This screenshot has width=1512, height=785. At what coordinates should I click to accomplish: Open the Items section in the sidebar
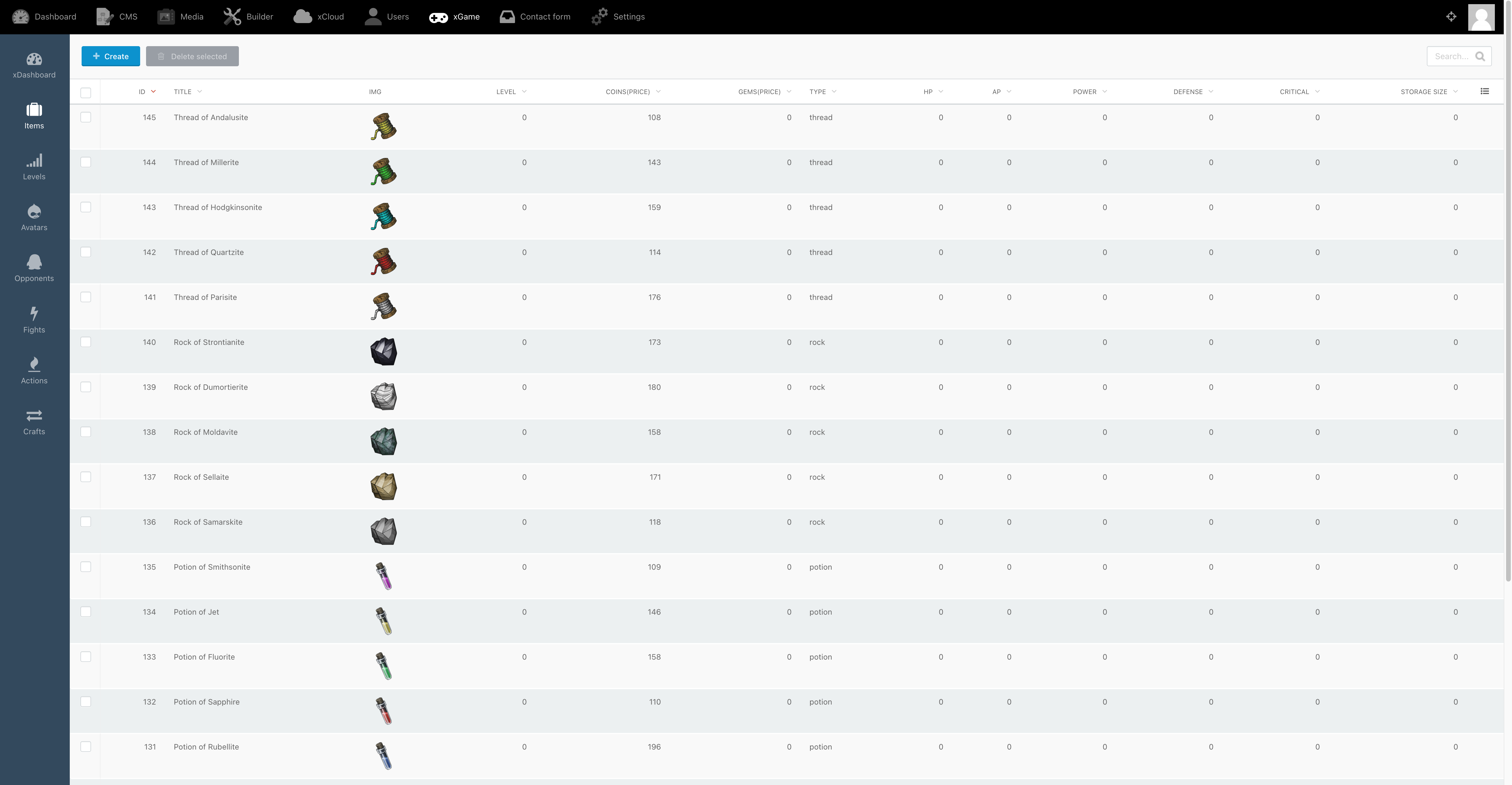[34, 116]
